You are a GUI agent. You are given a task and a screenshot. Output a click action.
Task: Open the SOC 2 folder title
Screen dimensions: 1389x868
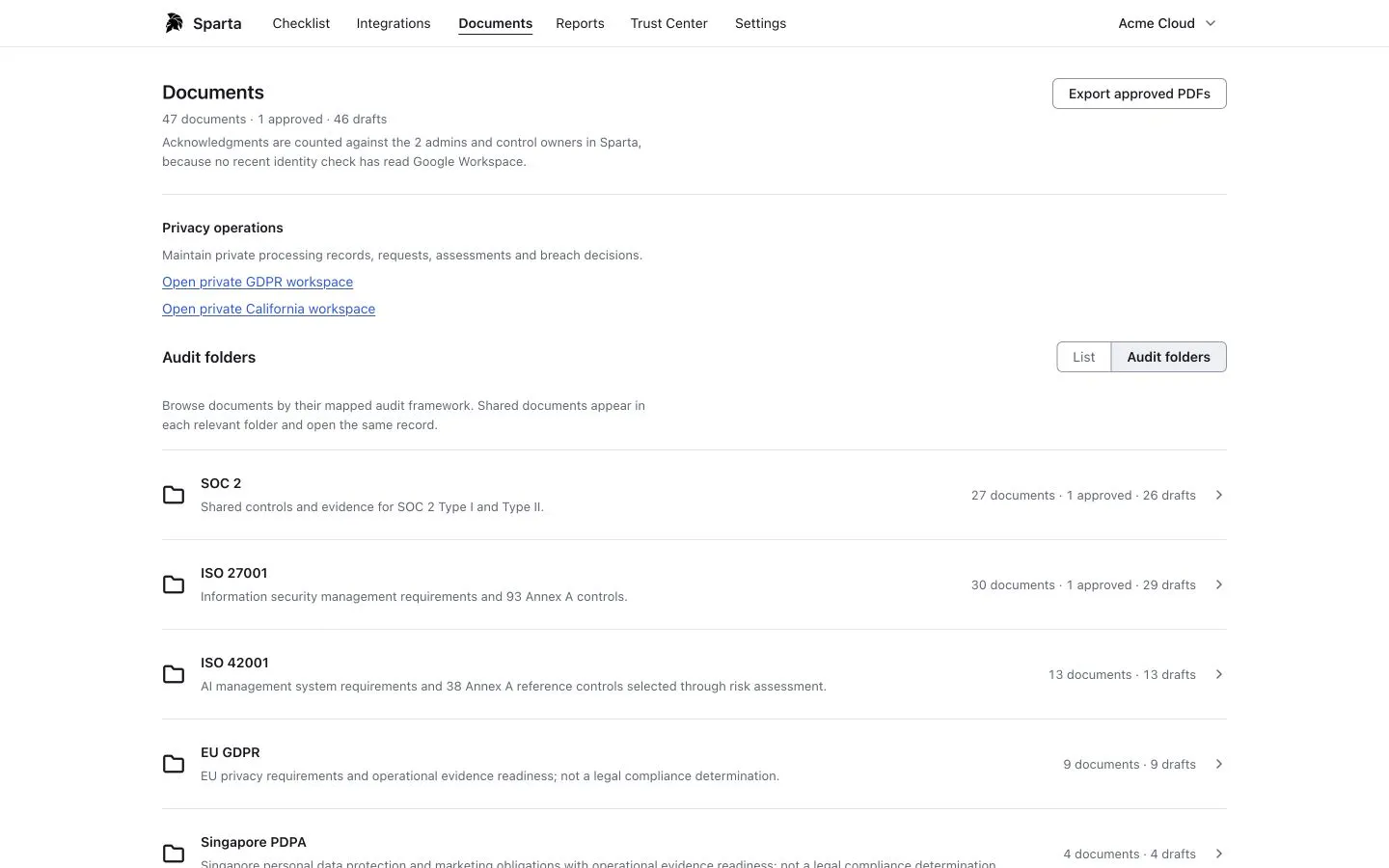click(221, 483)
